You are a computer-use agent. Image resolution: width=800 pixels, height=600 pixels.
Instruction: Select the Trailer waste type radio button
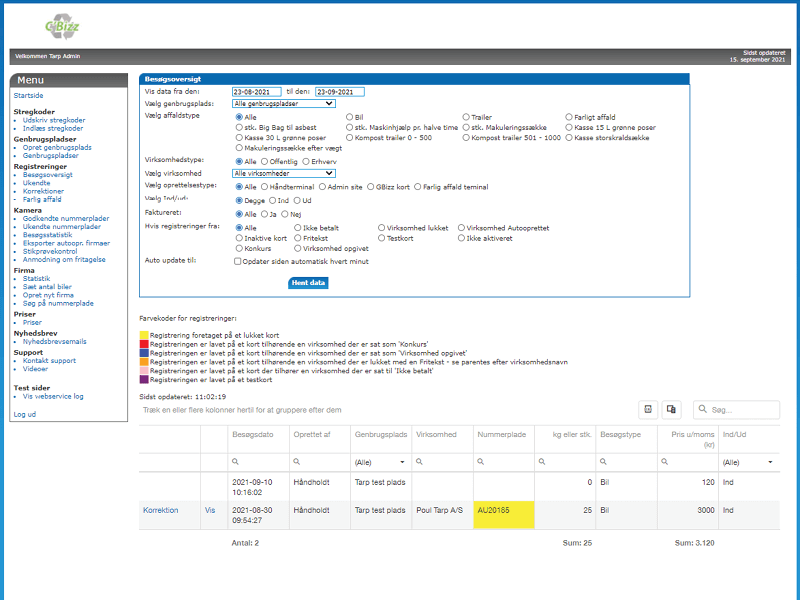463,117
